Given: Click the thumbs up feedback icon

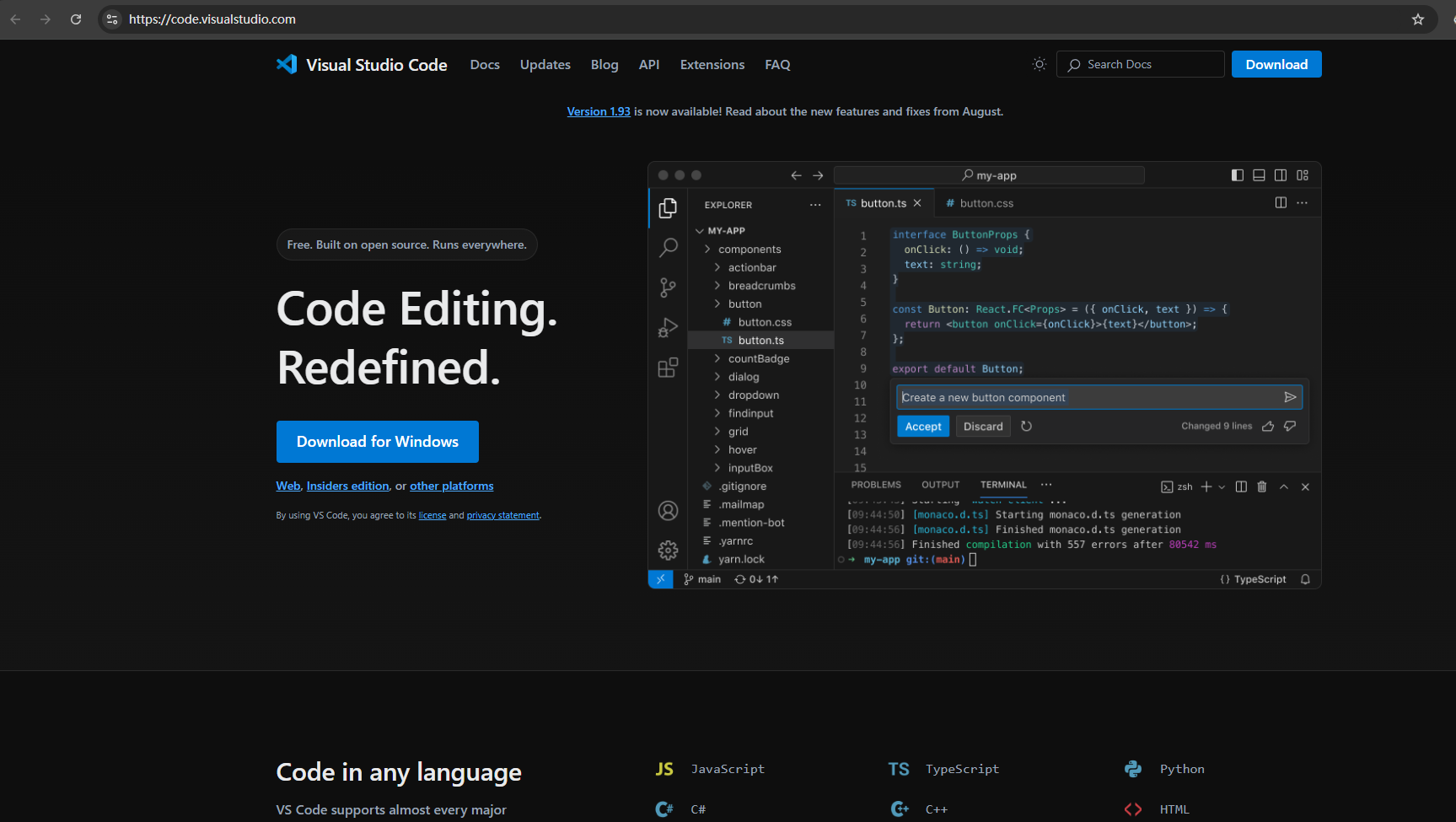Looking at the screenshot, I should pos(1268,426).
